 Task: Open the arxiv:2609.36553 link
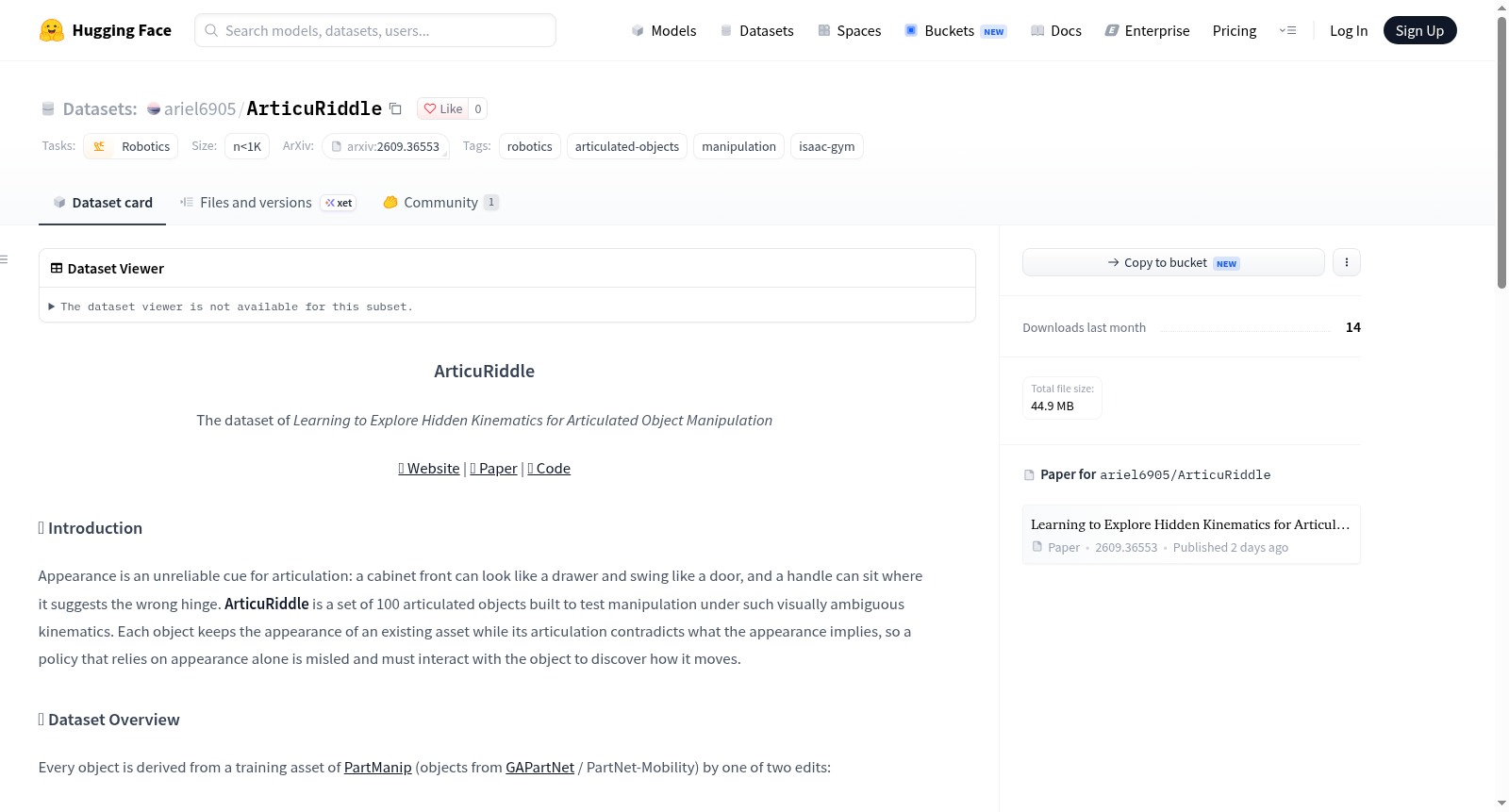(386, 146)
